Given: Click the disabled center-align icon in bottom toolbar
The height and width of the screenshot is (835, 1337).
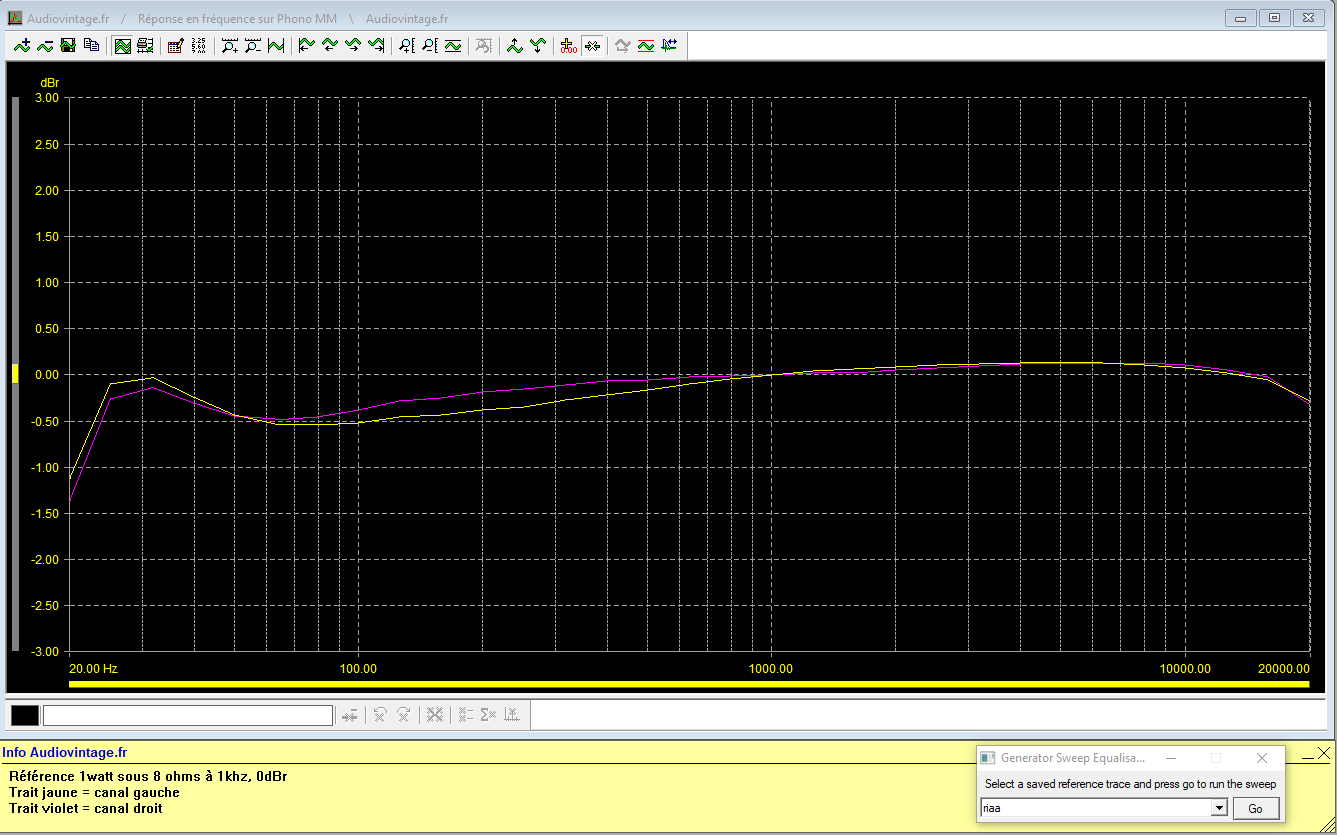Looking at the screenshot, I should 349,715.
